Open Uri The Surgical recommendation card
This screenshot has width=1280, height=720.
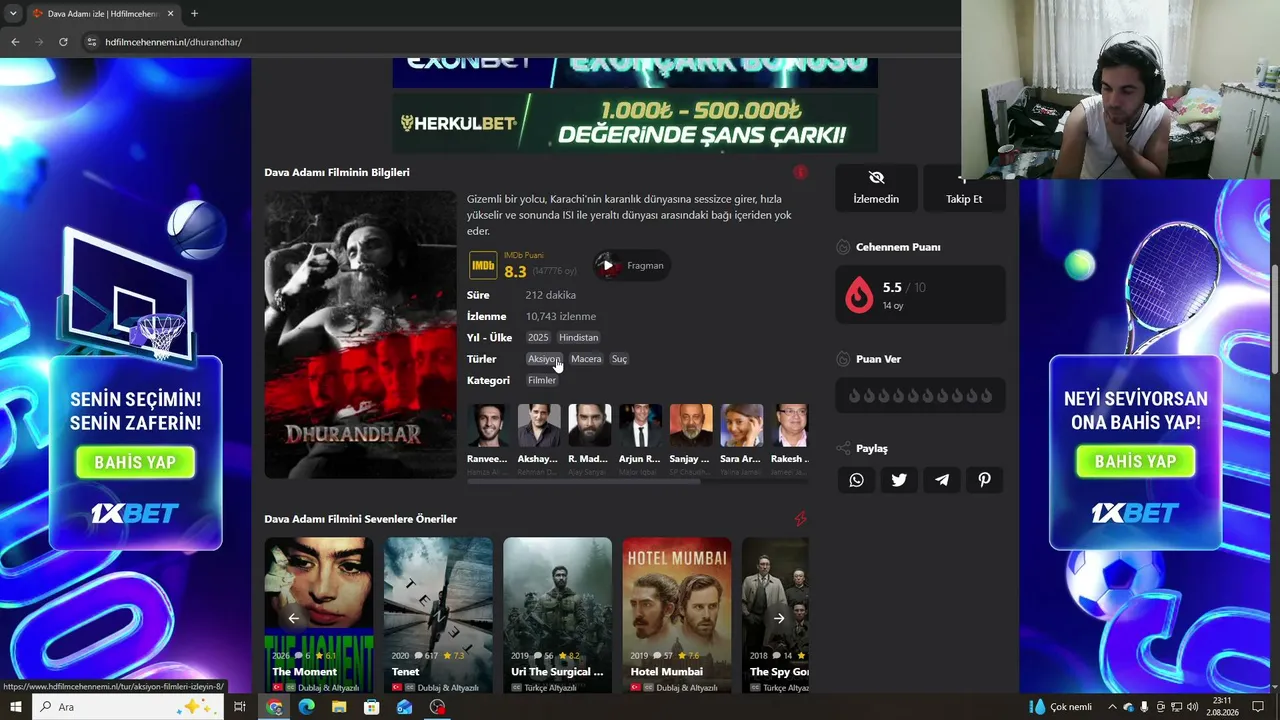coord(557,615)
